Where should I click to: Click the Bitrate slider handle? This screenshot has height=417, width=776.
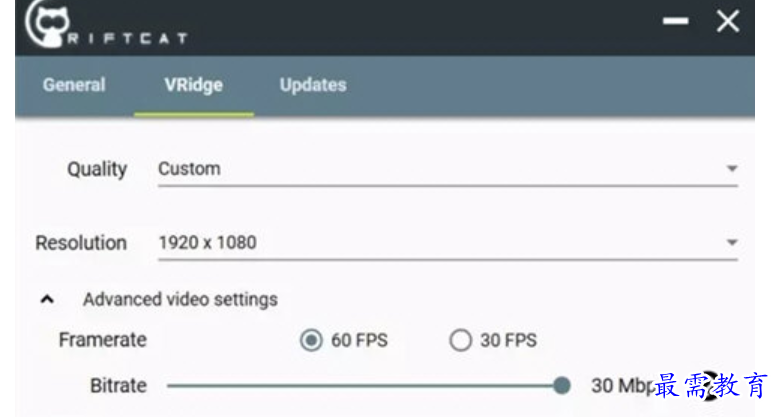(x=562, y=385)
